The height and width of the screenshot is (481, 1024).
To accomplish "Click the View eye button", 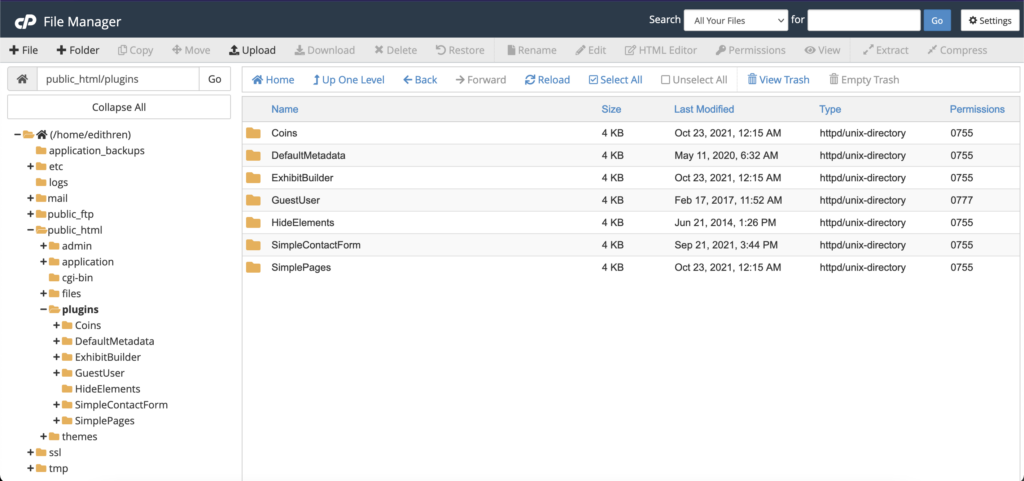I will (x=822, y=50).
